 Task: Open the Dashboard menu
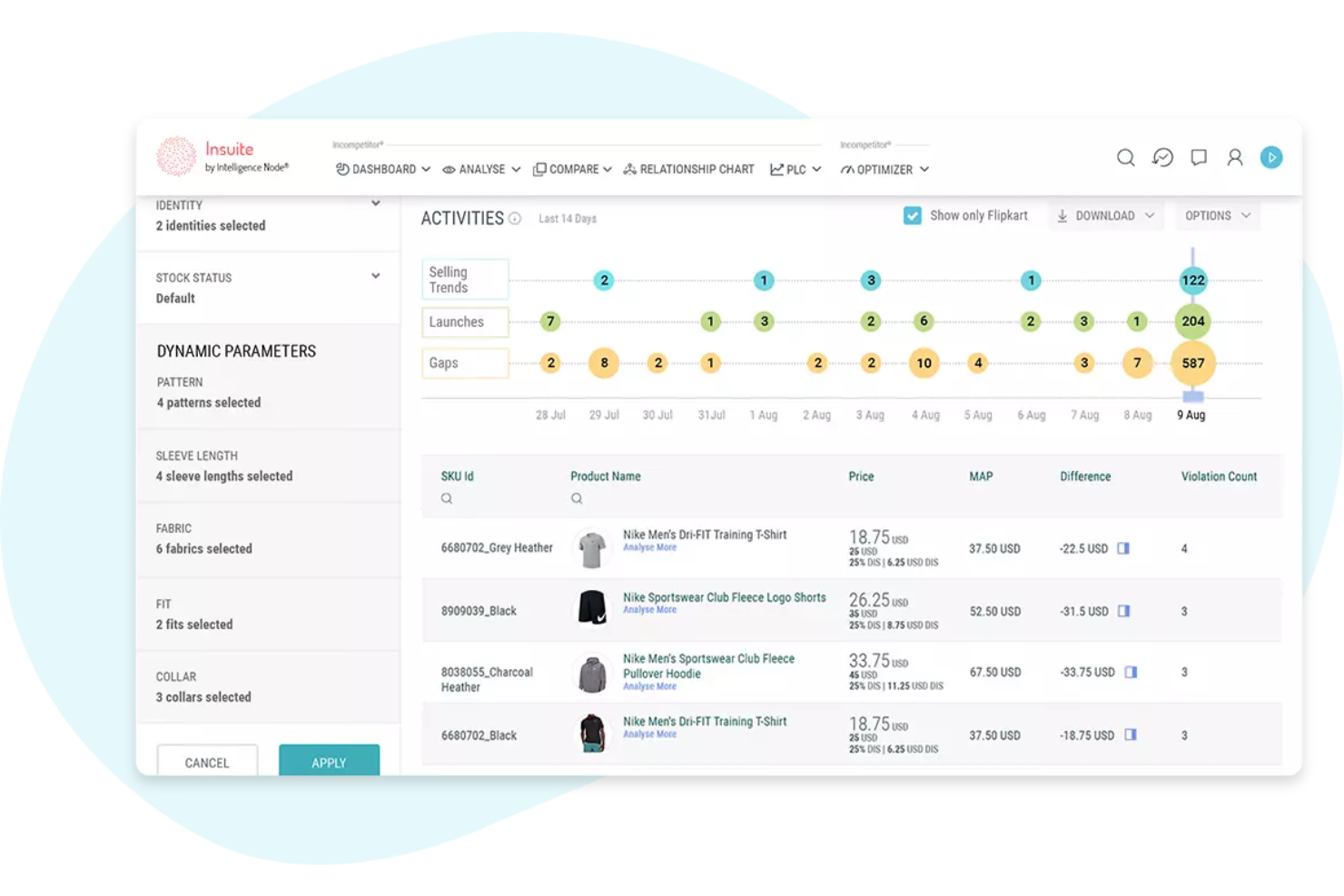click(x=383, y=169)
